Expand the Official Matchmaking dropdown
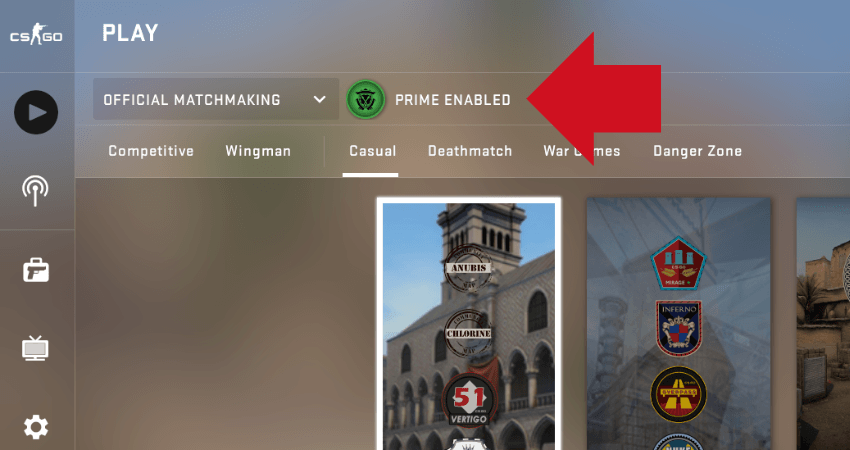 tap(216, 99)
